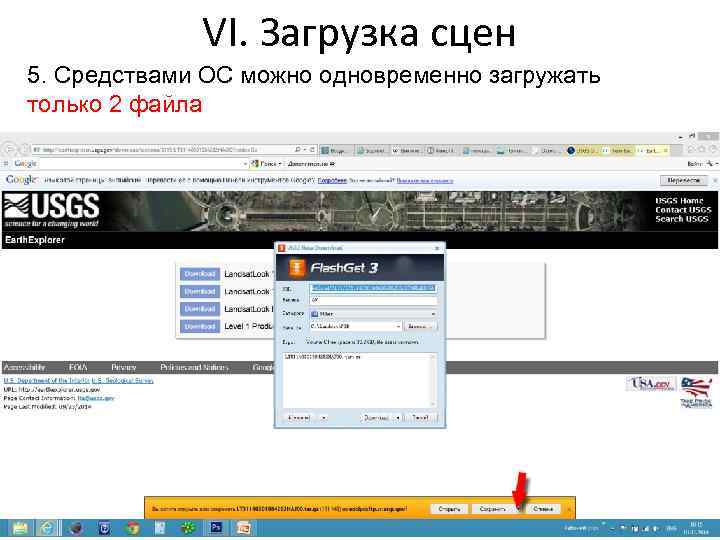Click the FlashGet comment area scrollbar

pyautogui.click(x=432, y=380)
